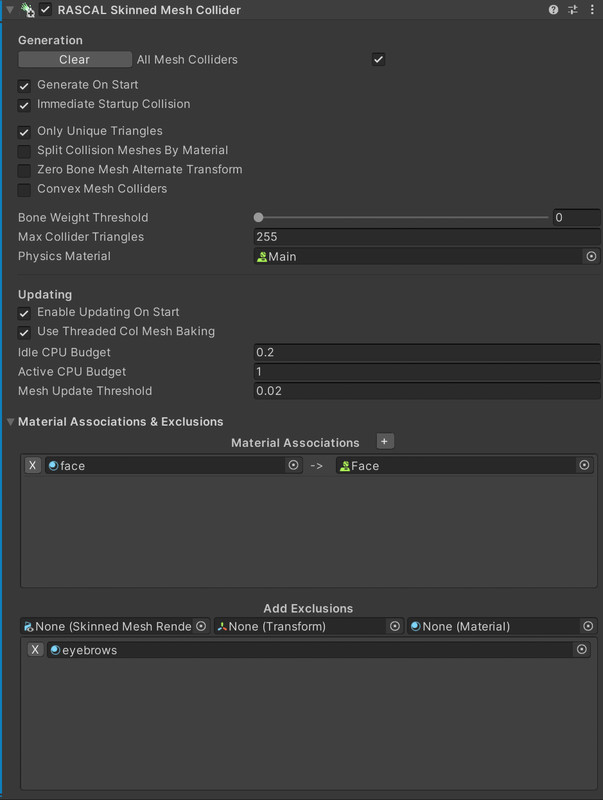This screenshot has width=603, height=800.
Task: Open object picker for Face physics material
Action: click(585, 466)
